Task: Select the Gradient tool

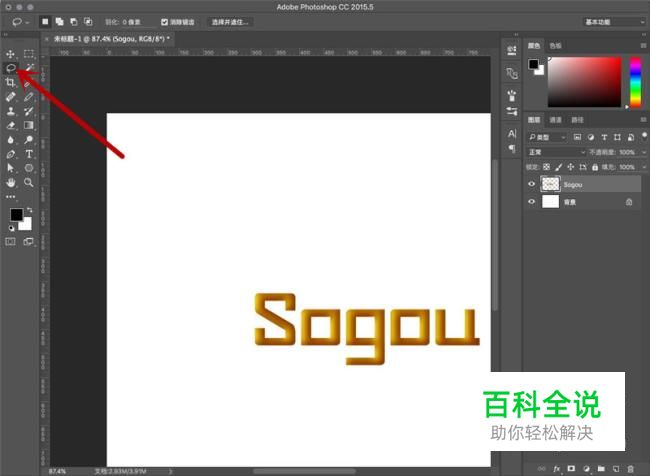Action: point(29,125)
